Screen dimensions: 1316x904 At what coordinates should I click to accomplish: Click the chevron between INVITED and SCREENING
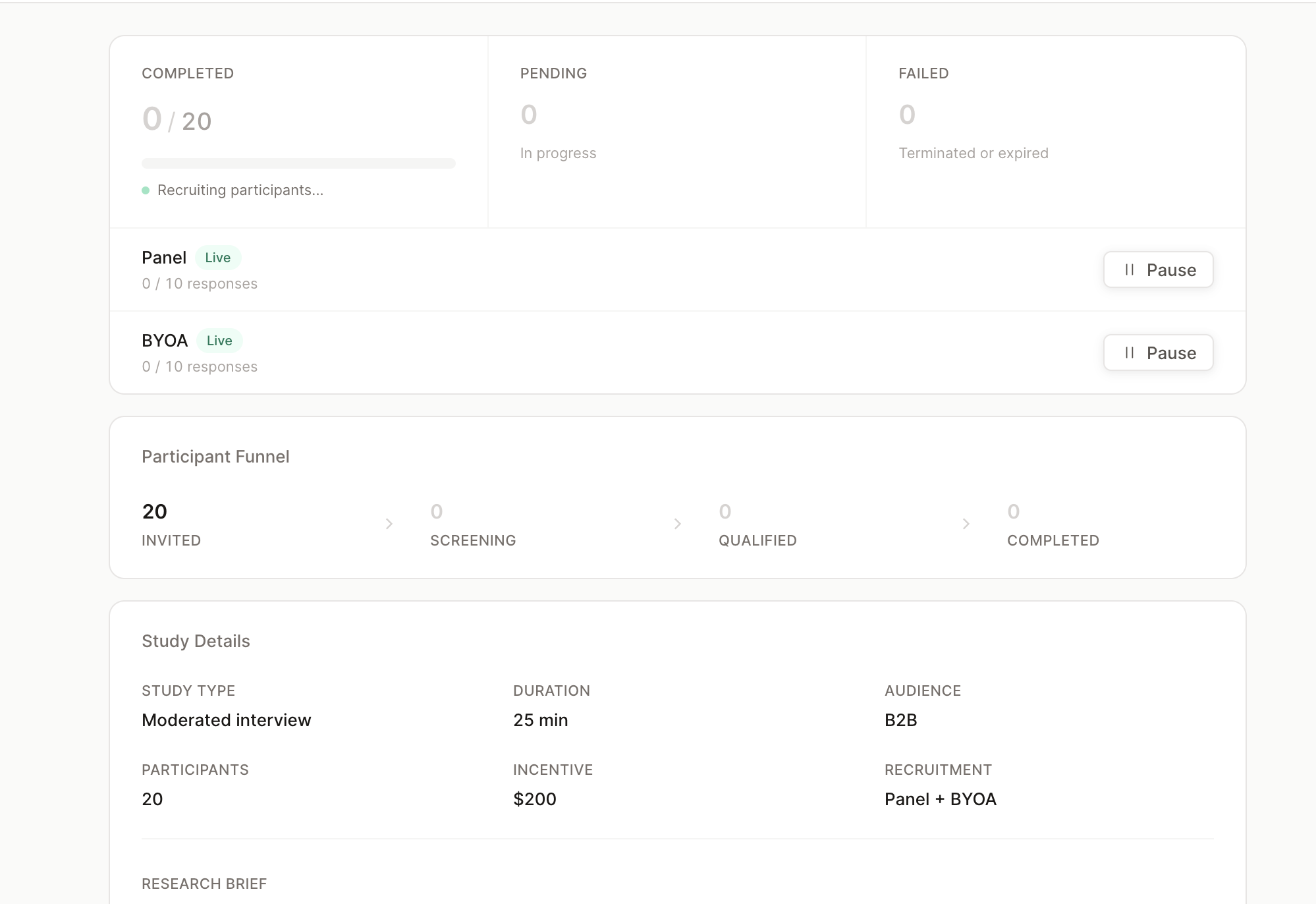[x=390, y=524]
